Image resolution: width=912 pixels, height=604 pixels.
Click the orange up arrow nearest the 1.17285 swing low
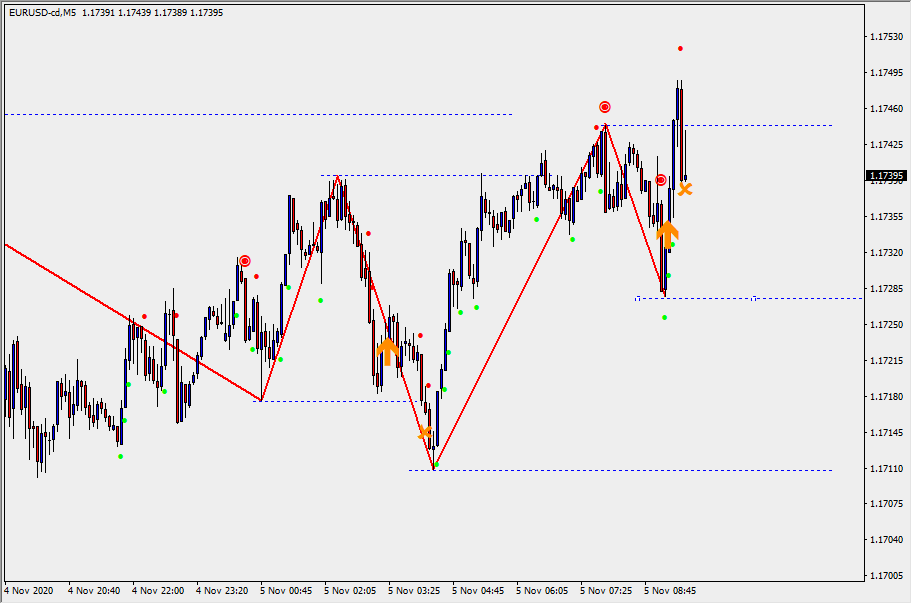(667, 234)
